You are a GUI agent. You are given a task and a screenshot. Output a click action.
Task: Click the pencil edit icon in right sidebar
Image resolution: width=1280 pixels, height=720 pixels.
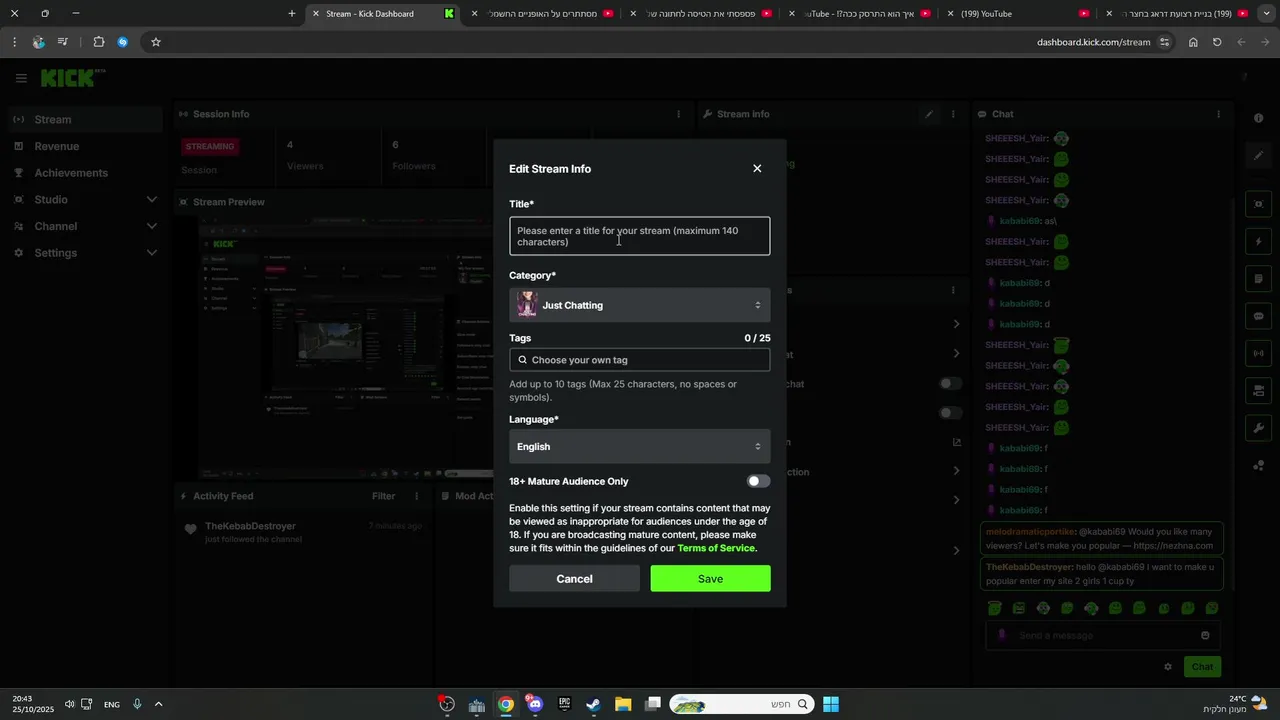[1258, 155]
